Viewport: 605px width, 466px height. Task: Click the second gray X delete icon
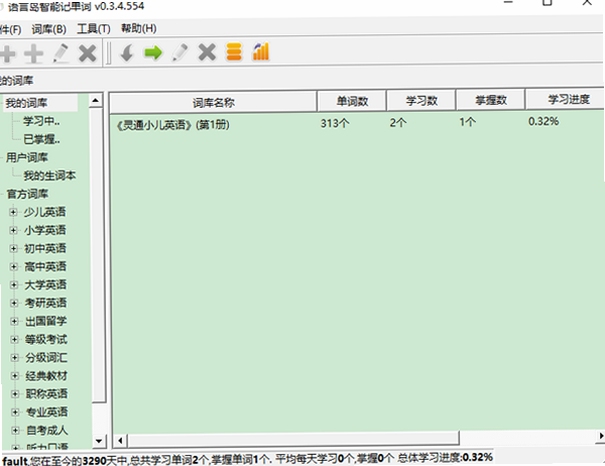click(x=207, y=52)
